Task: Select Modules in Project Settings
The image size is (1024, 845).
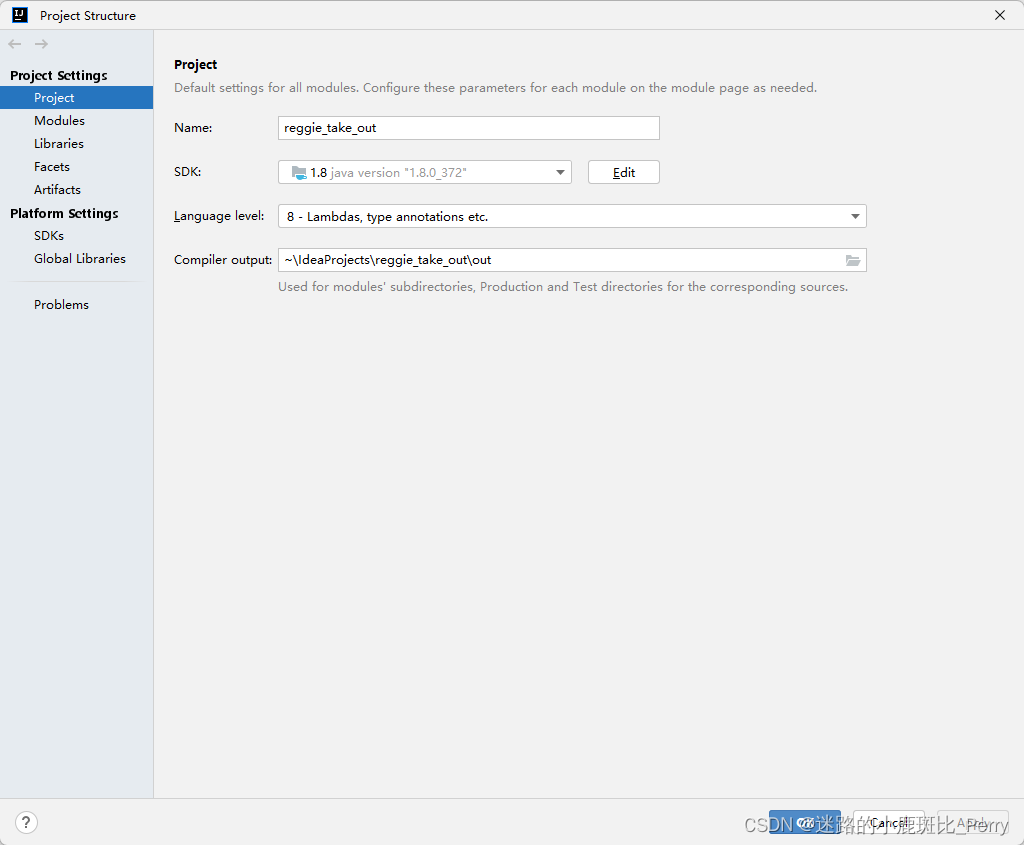Action: click(x=59, y=120)
